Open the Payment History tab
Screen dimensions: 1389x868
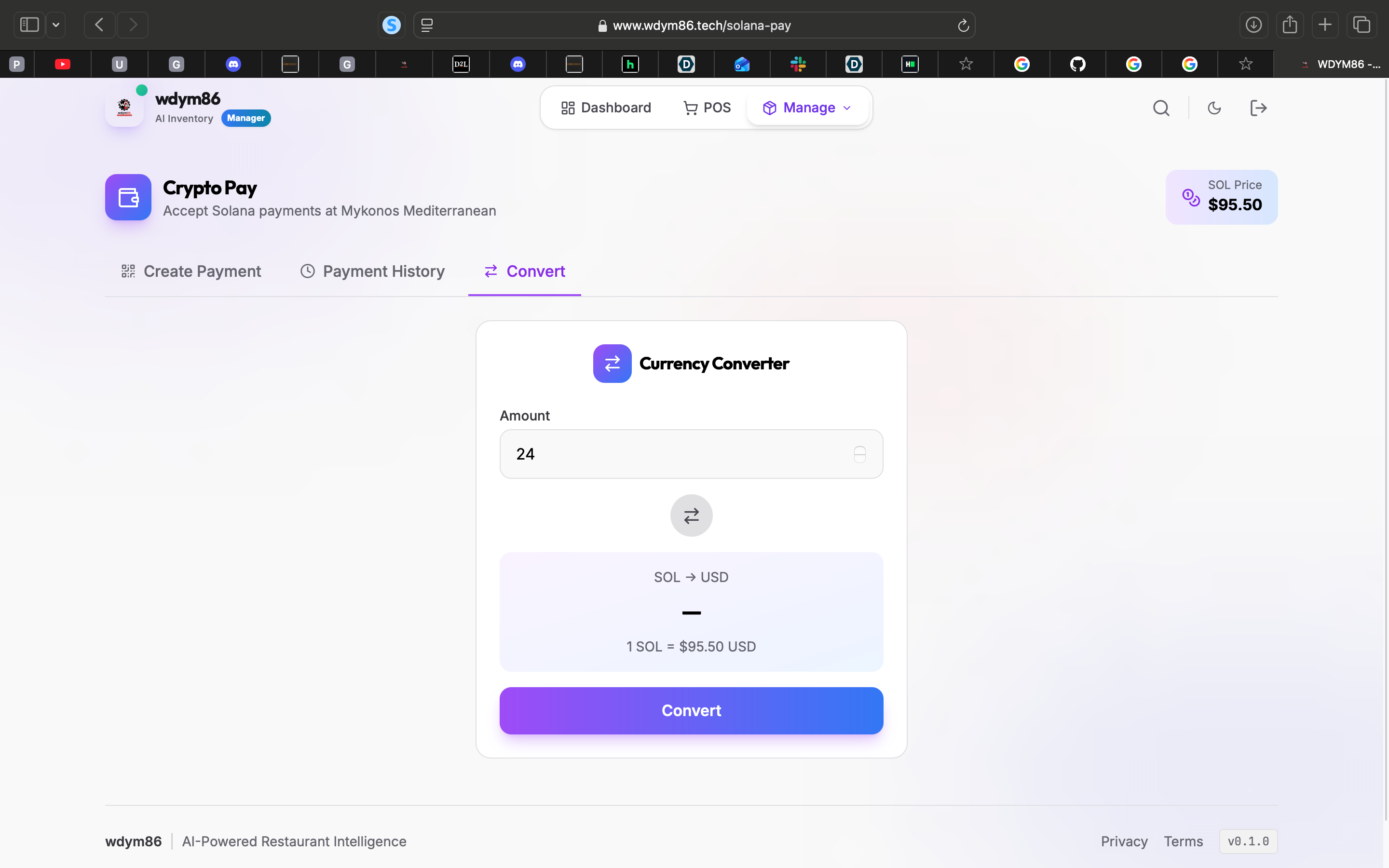(x=372, y=271)
